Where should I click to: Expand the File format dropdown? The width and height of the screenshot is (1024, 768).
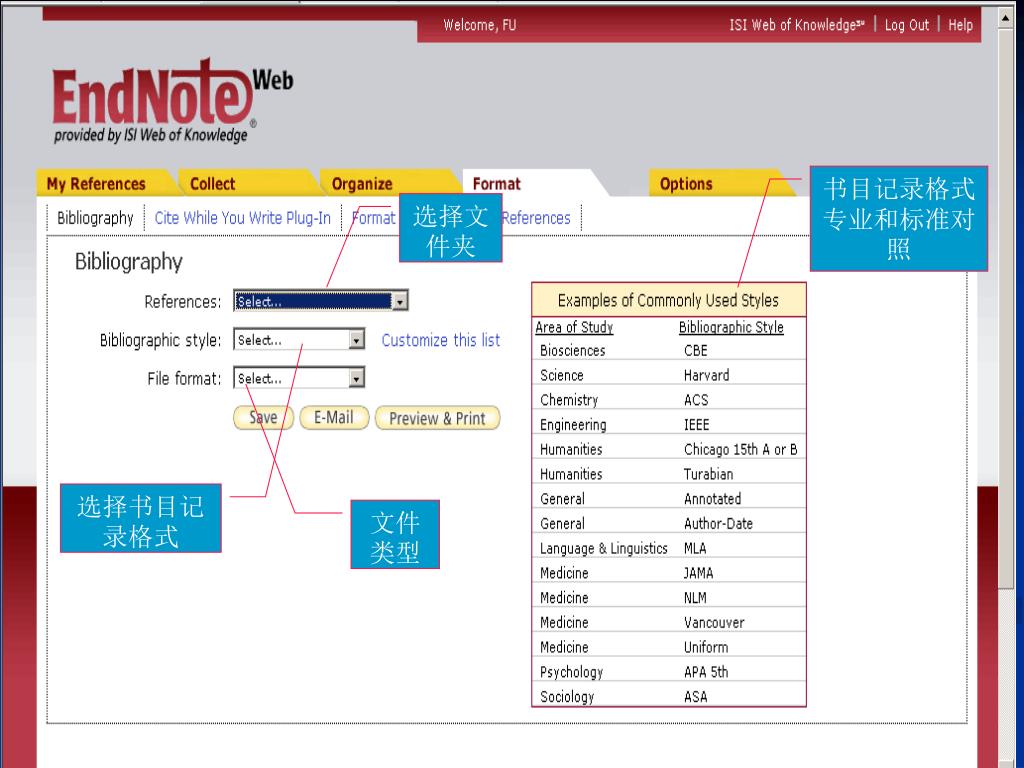point(356,378)
